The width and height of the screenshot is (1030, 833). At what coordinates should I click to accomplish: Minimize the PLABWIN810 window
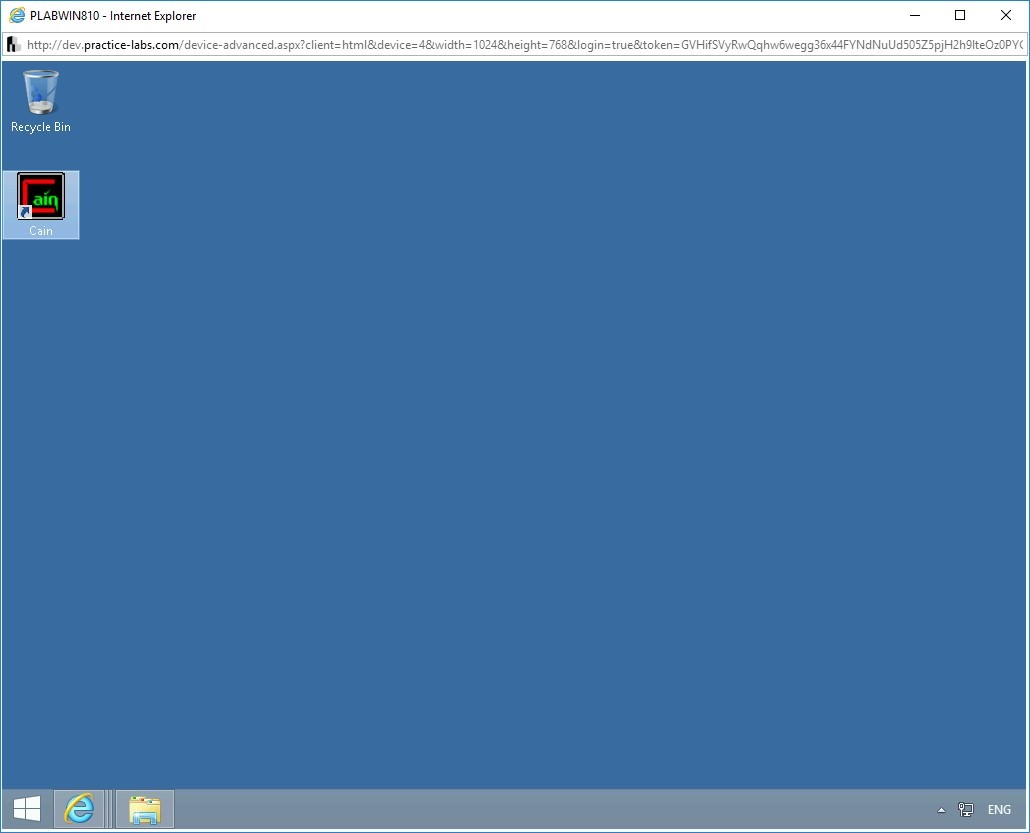tap(913, 15)
